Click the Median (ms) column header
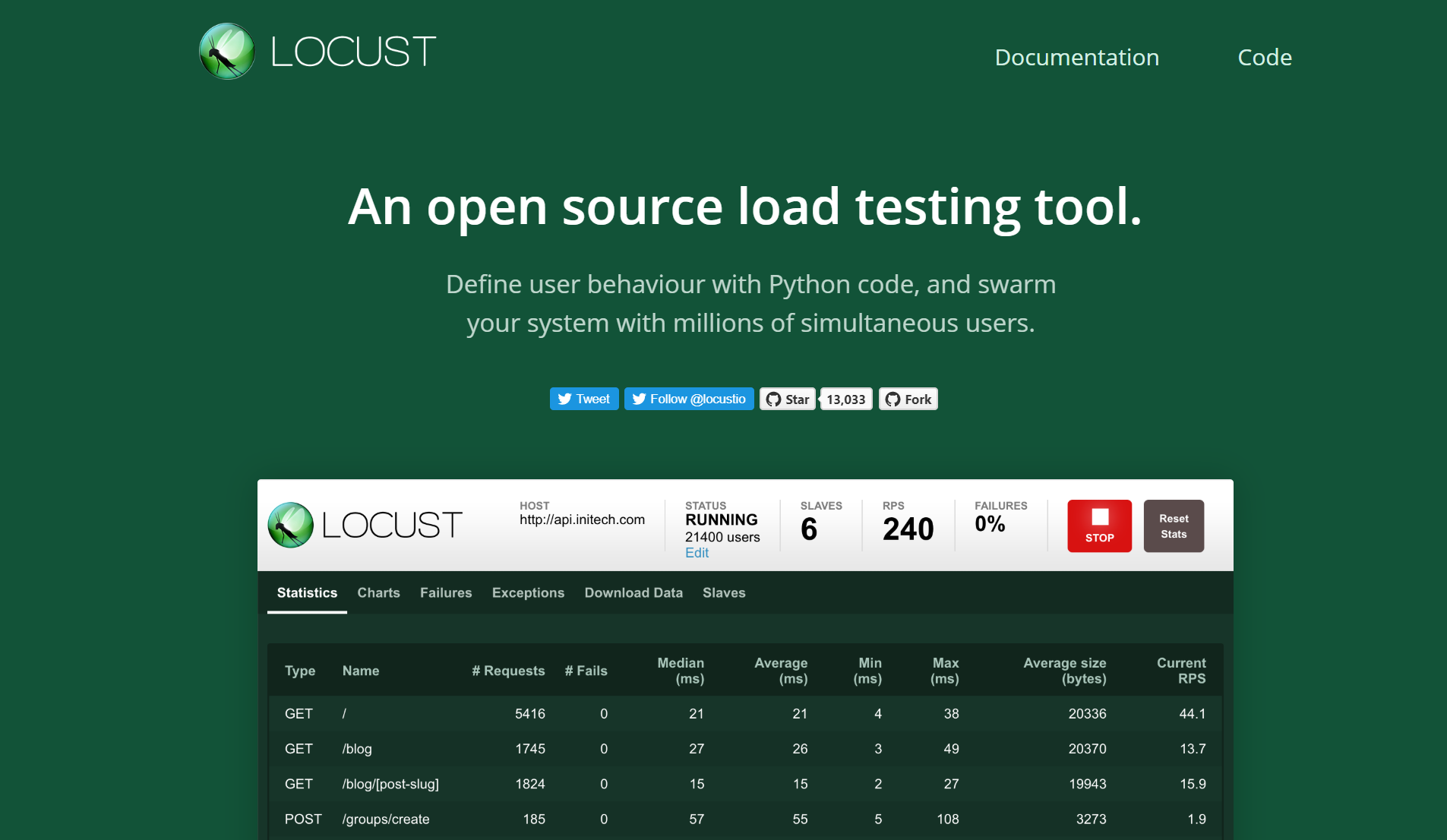Image resolution: width=1447 pixels, height=840 pixels. click(681, 671)
